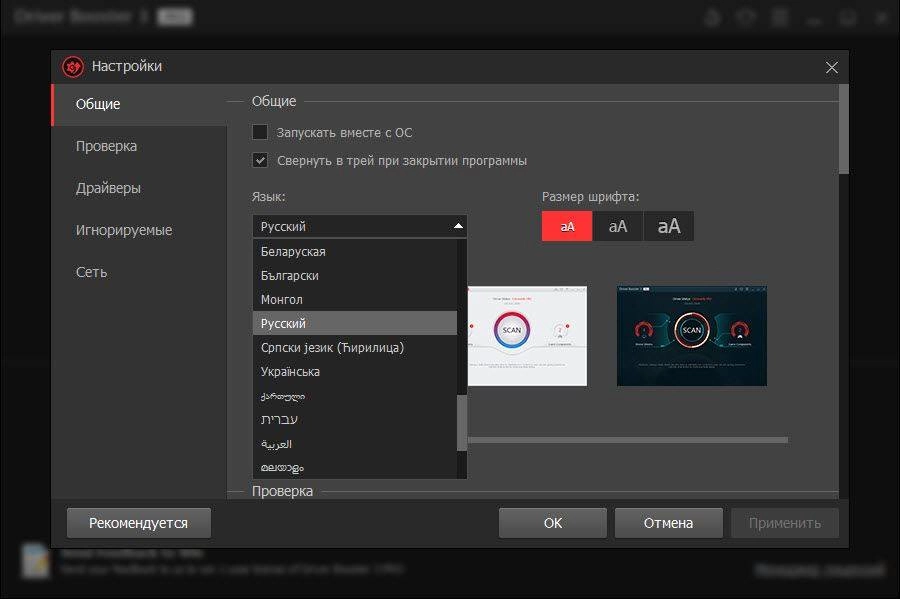This screenshot has height=599, width=900.
Task: Click the Применить button
Action: (x=785, y=523)
